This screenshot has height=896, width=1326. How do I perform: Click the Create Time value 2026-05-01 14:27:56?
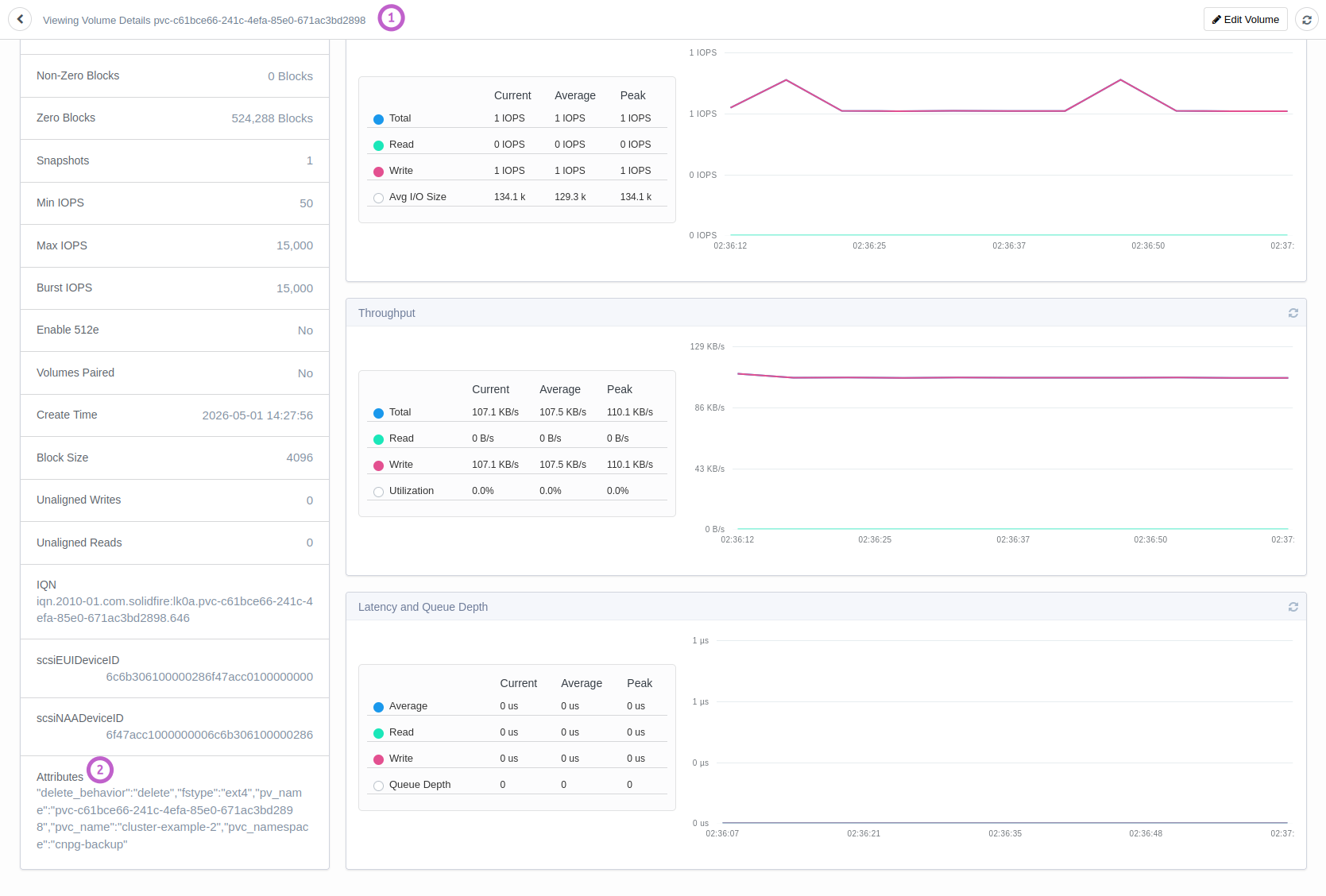pos(257,415)
